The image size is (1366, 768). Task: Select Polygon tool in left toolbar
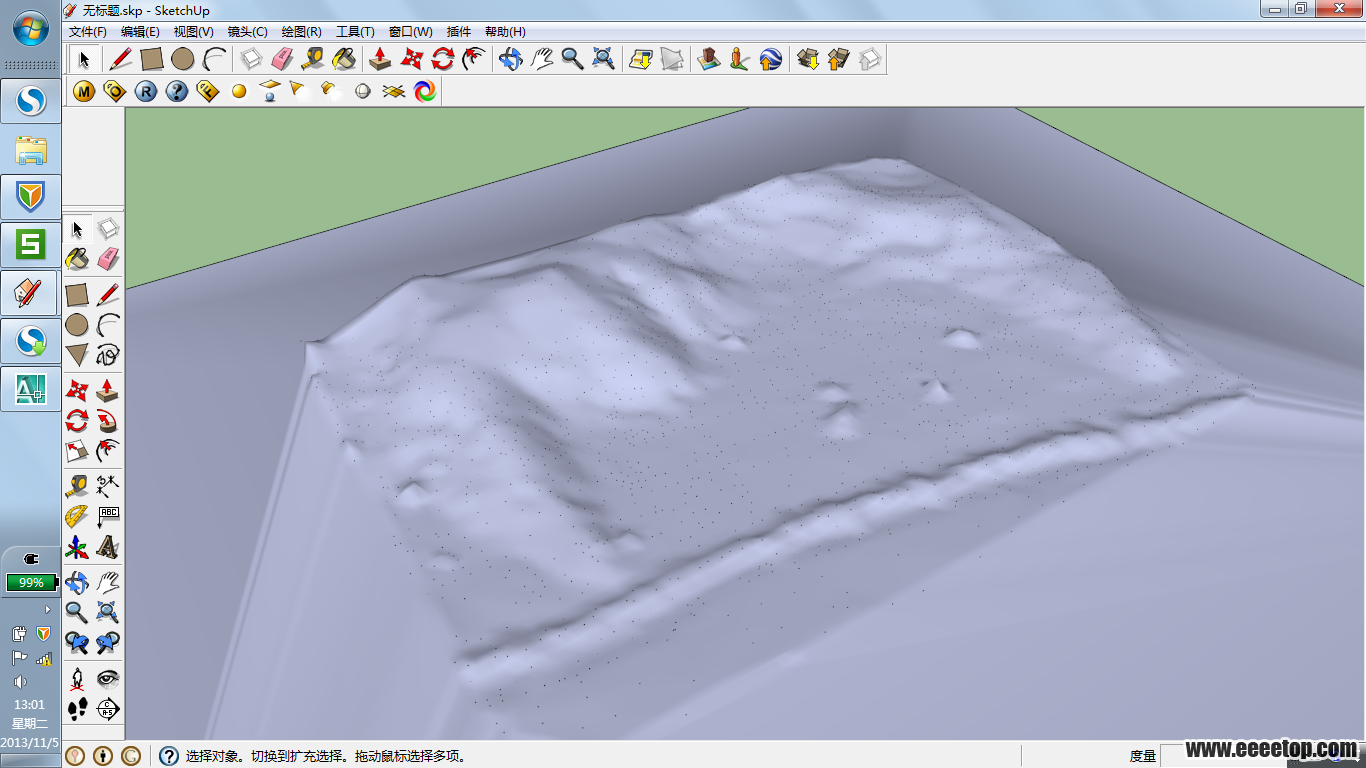click(x=77, y=354)
